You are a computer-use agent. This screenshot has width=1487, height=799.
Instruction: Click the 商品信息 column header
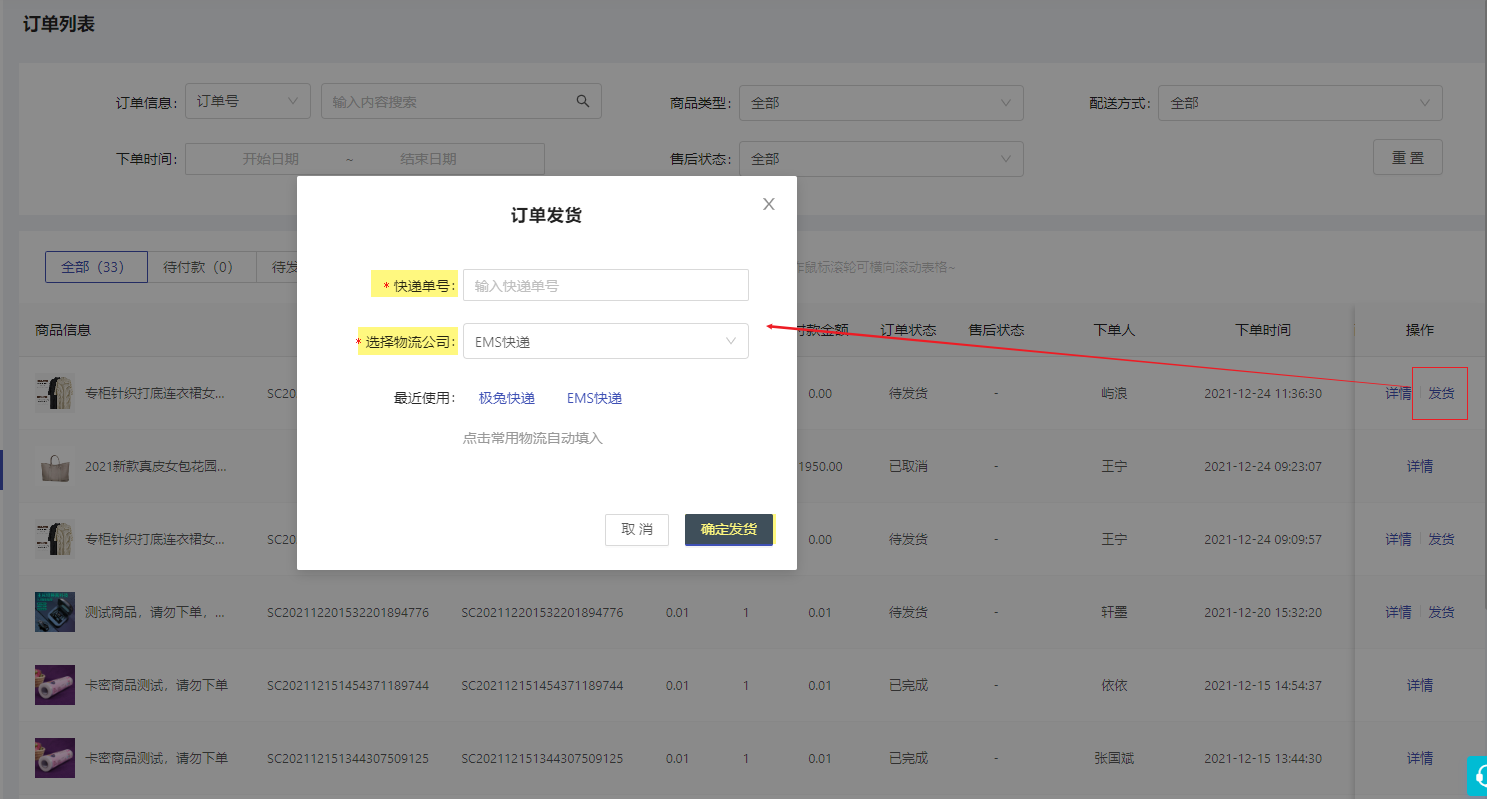63,330
